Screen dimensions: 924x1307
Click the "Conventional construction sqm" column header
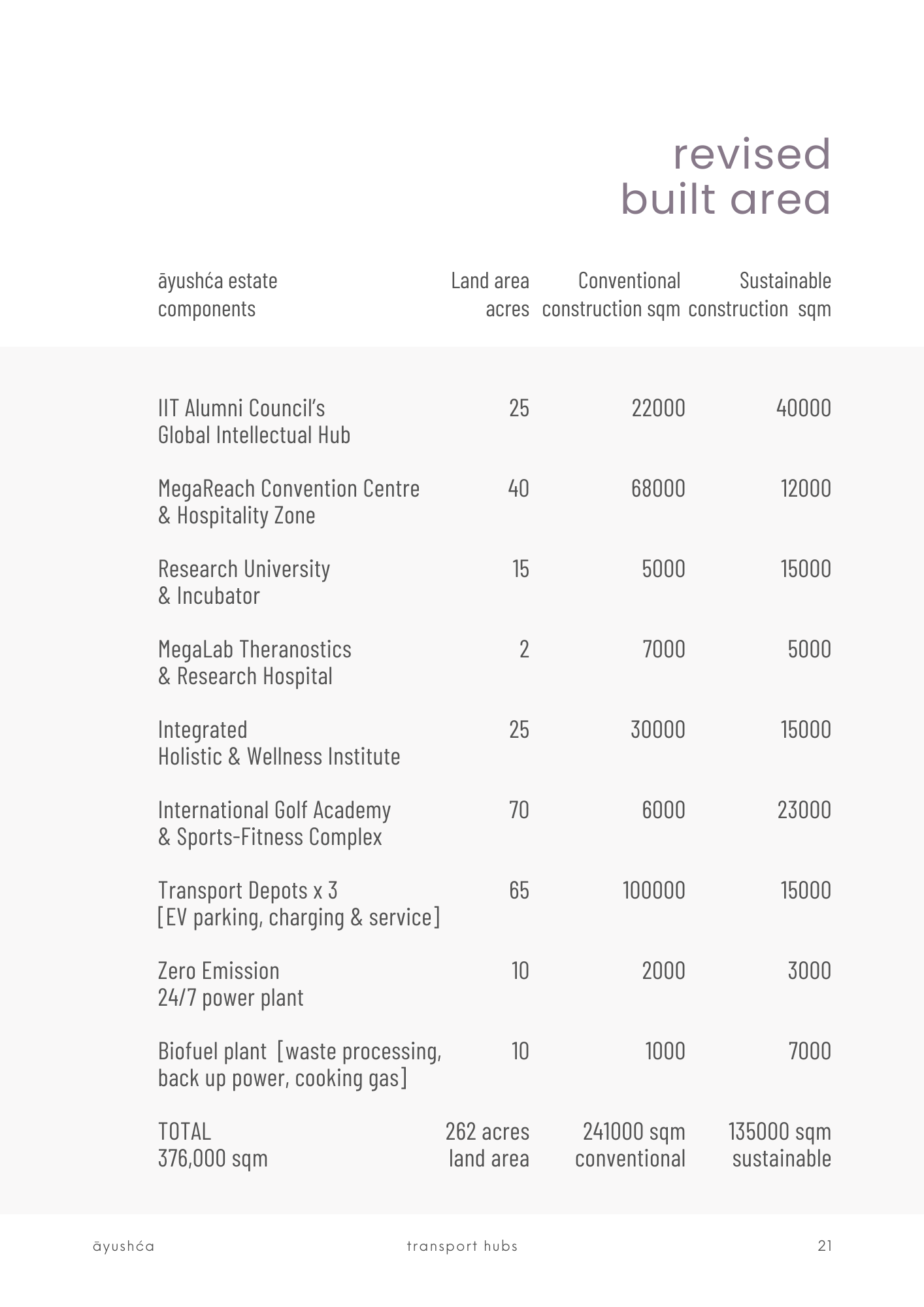click(612, 295)
